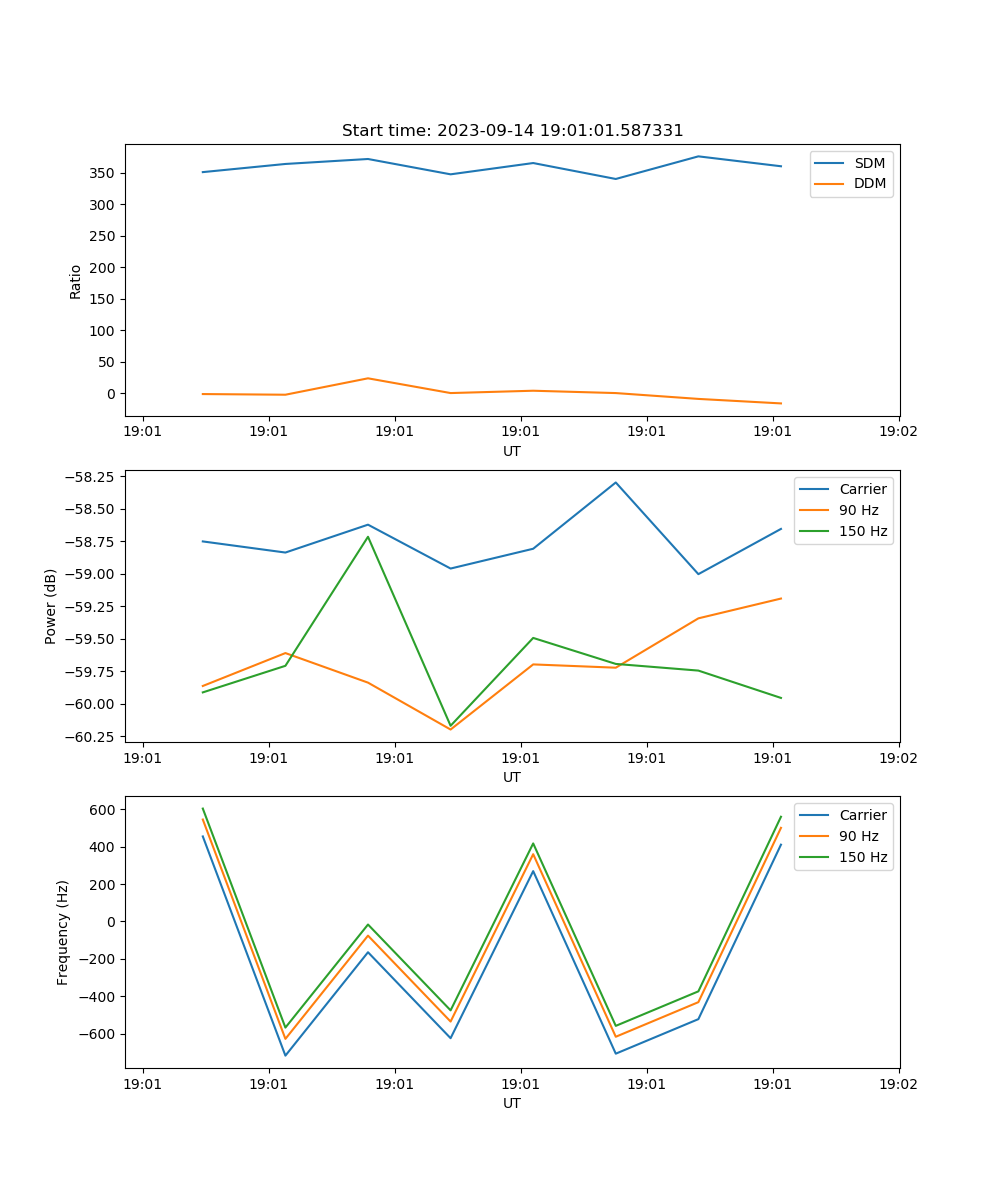Click the Ratio y-axis label
1000x1200 pixels.
coord(76,281)
